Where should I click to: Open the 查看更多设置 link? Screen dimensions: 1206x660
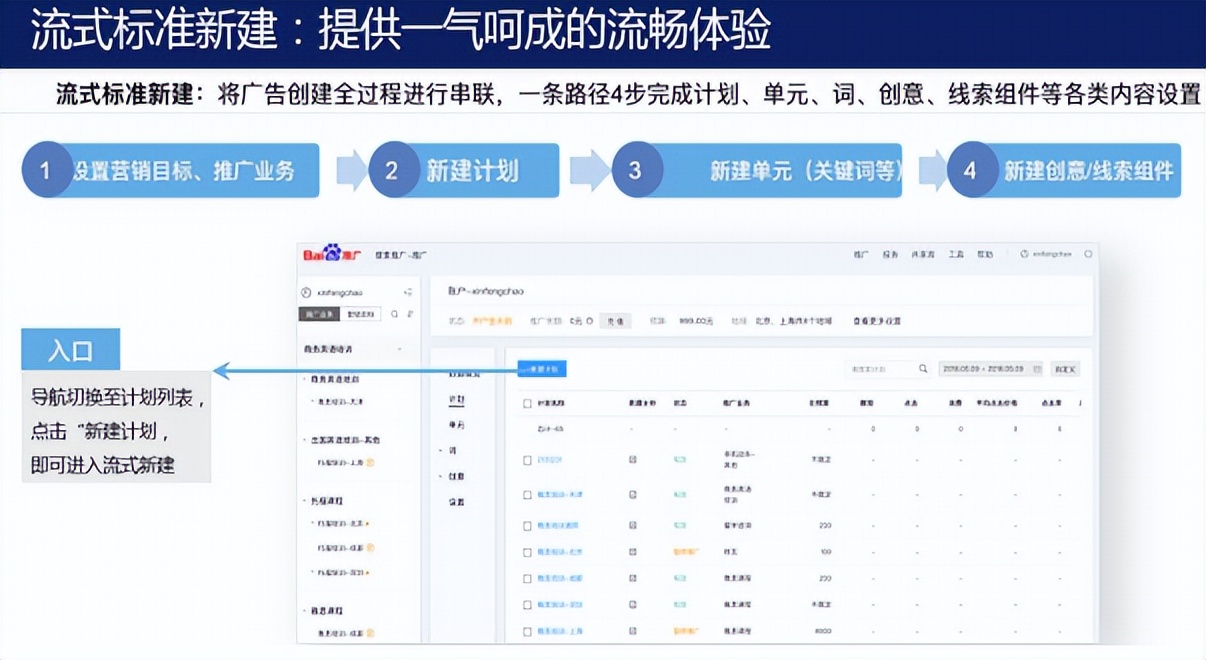tap(877, 321)
